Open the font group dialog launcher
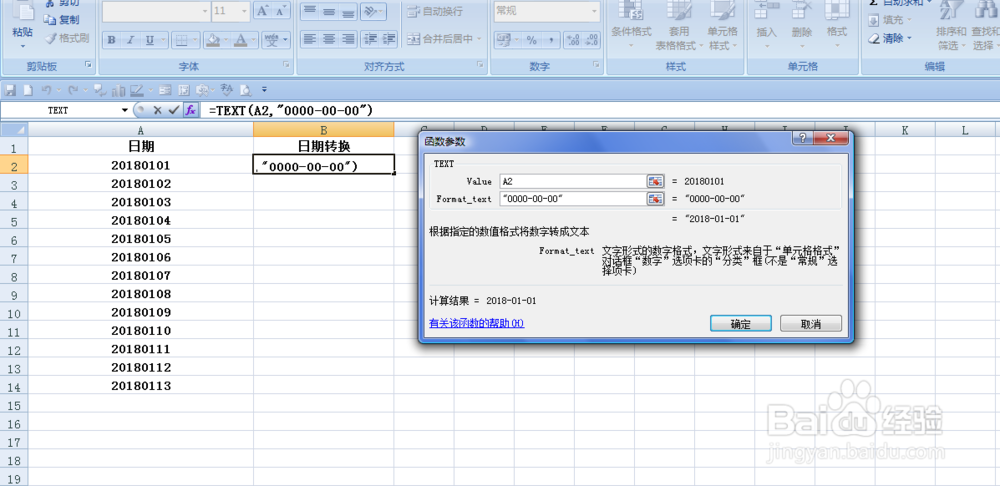Screen dimensions: 1000x486 (x=286, y=65)
